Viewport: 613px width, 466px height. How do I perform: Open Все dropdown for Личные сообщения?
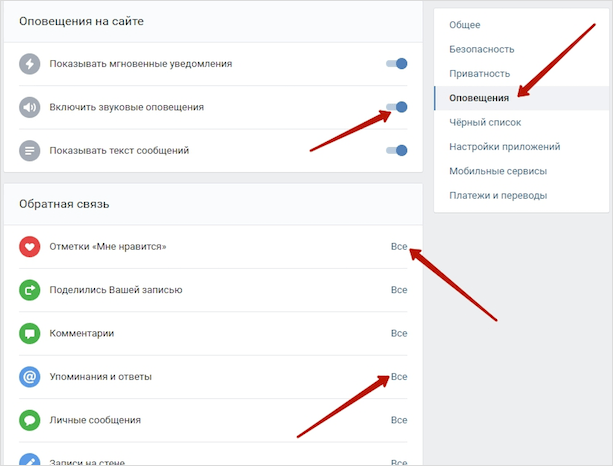pos(399,420)
